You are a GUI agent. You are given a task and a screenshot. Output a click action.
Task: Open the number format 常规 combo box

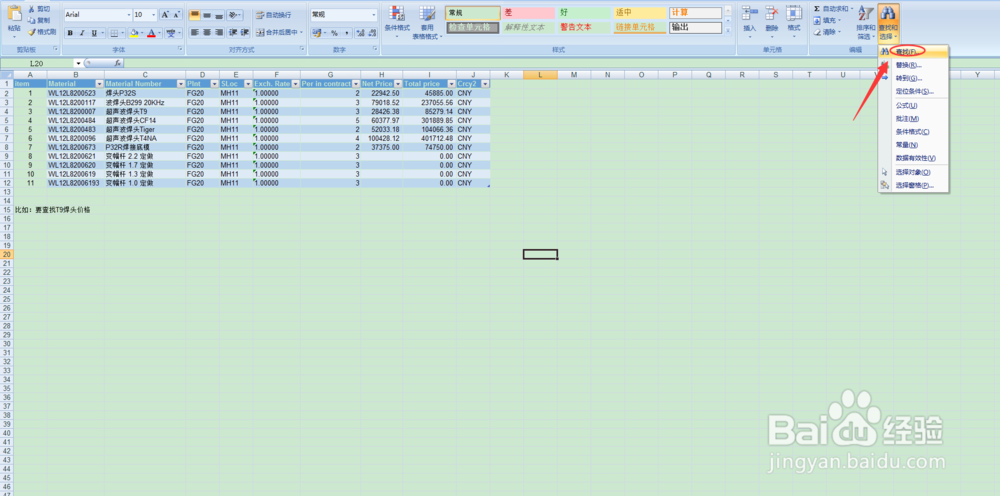pyautogui.click(x=344, y=15)
